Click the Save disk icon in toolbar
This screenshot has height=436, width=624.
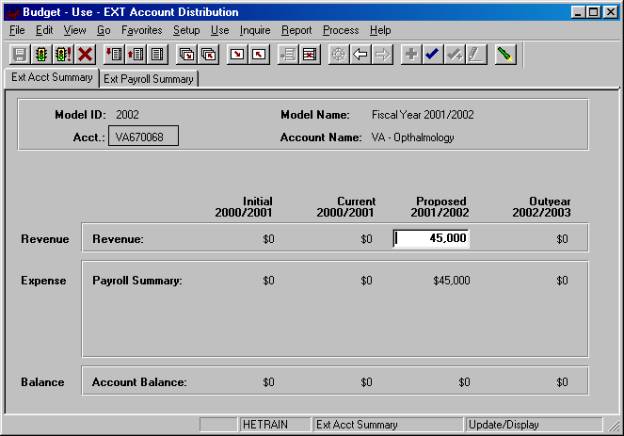pos(18,54)
